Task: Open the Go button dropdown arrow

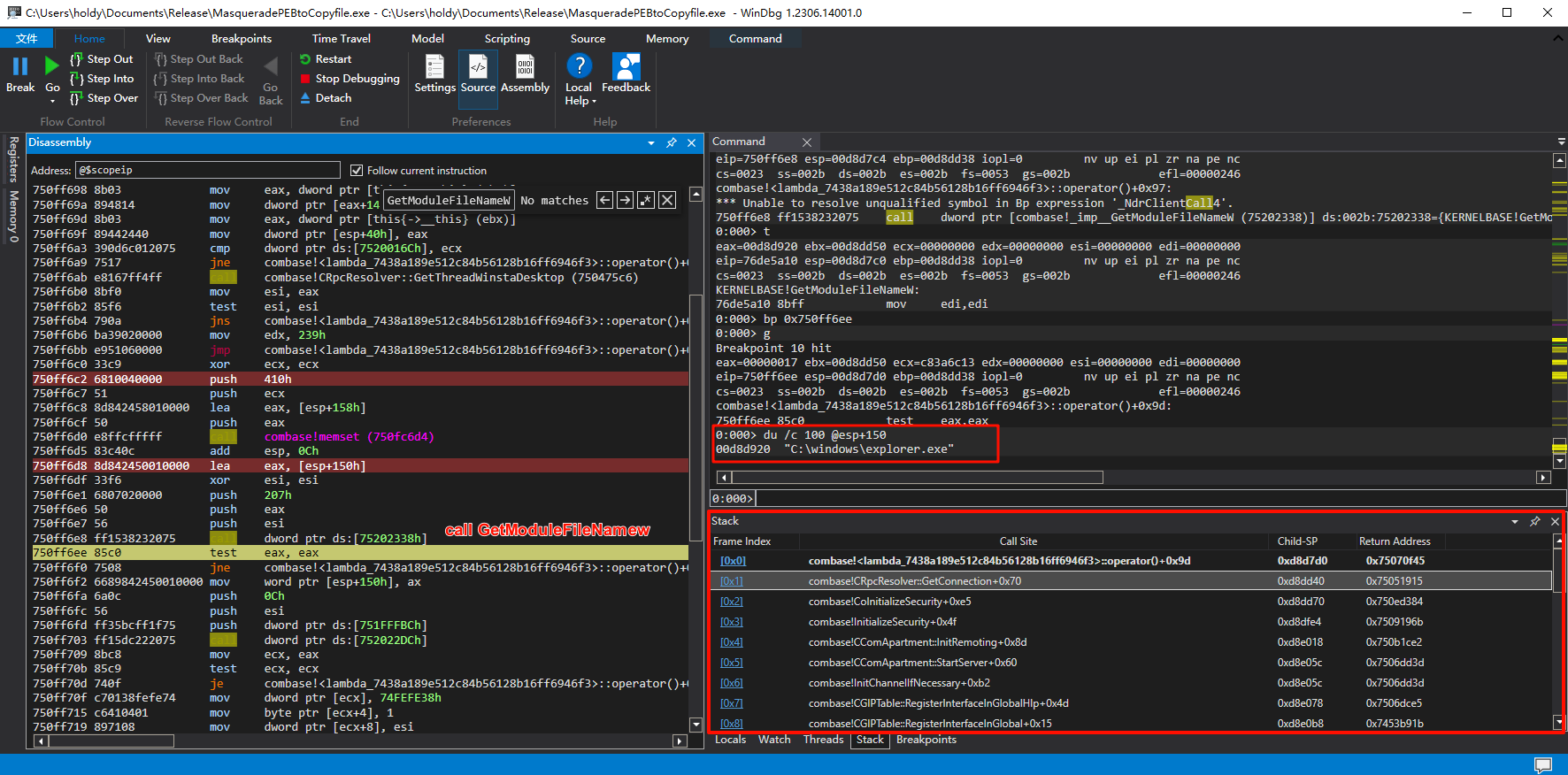Action: (x=52, y=101)
